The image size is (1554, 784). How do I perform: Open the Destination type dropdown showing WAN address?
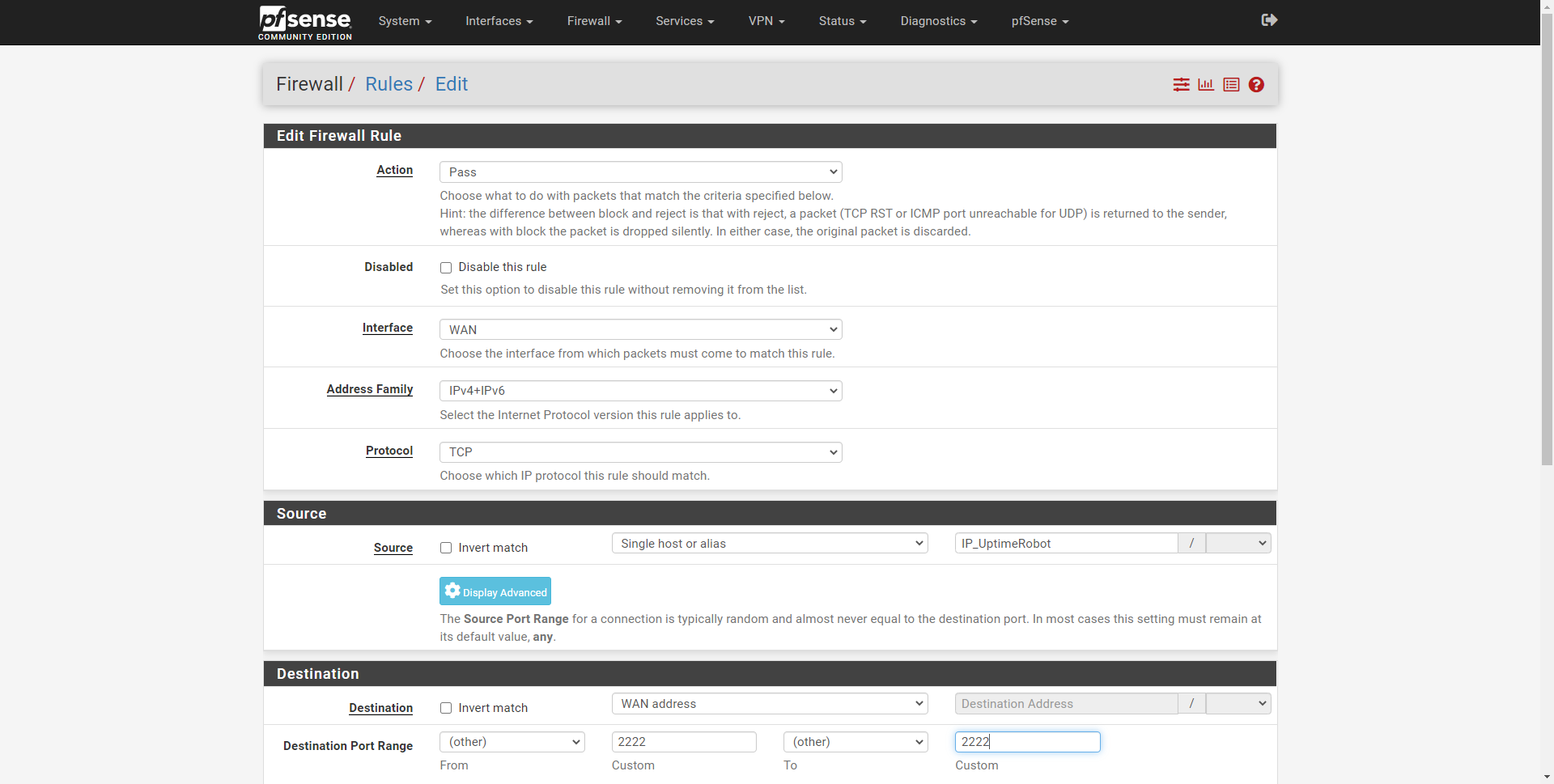click(x=770, y=704)
